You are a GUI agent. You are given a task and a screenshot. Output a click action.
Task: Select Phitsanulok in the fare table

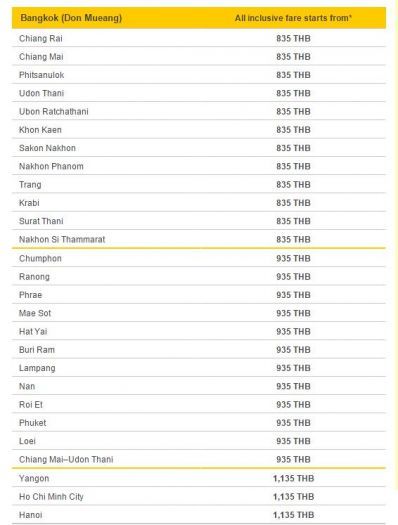click(42, 75)
